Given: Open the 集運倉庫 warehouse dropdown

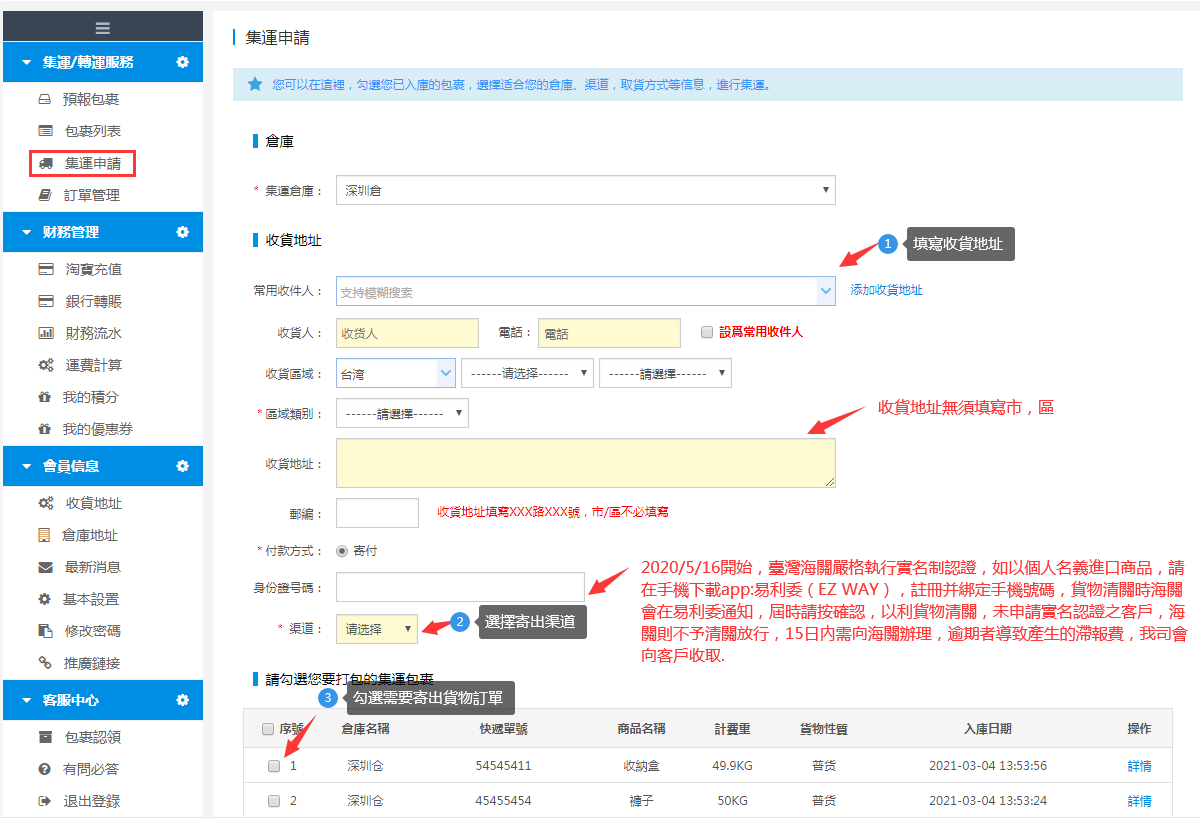Looking at the screenshot, I should 585,190.
